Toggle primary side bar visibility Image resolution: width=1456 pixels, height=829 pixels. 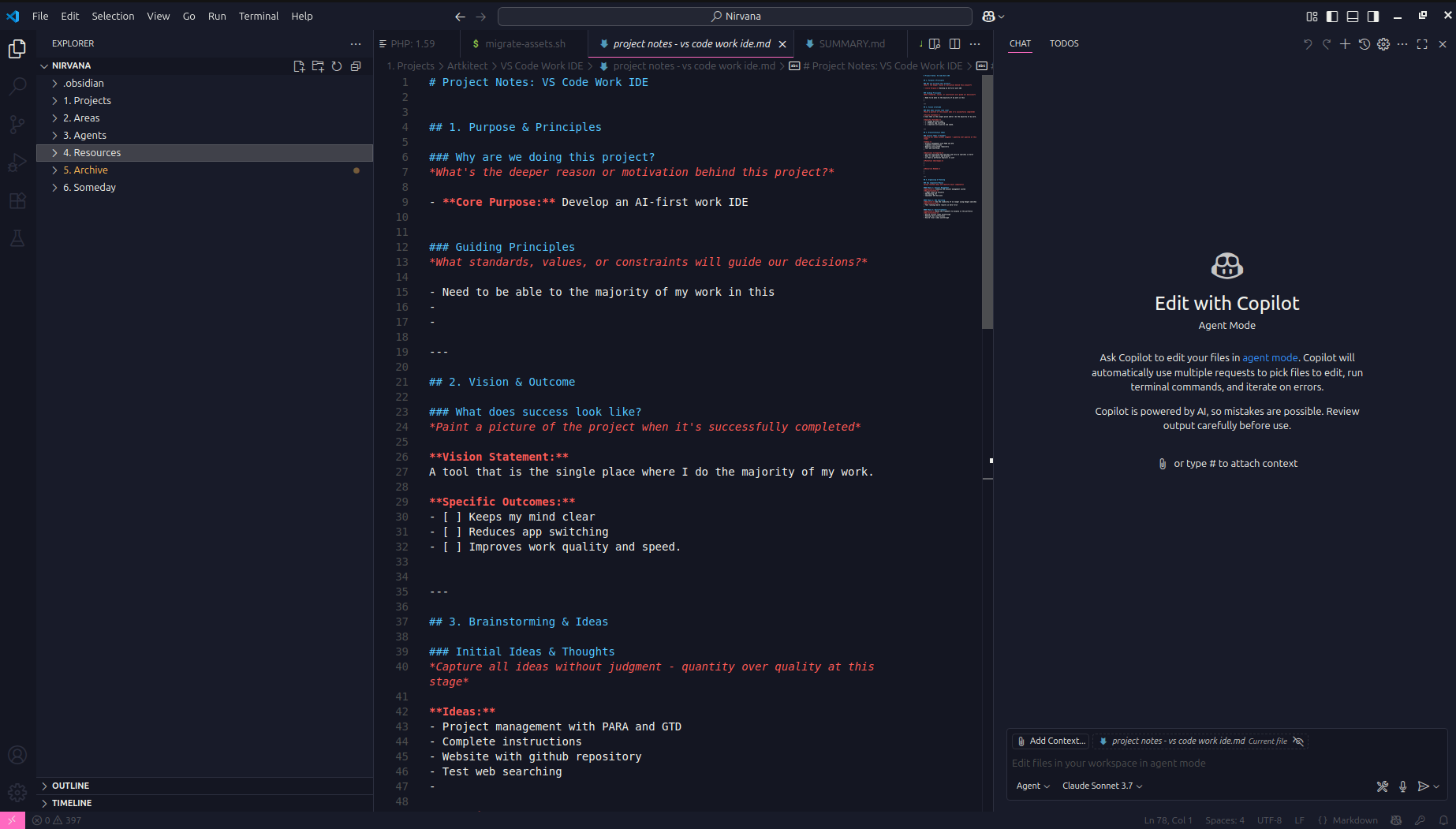tap(1332, 16)
